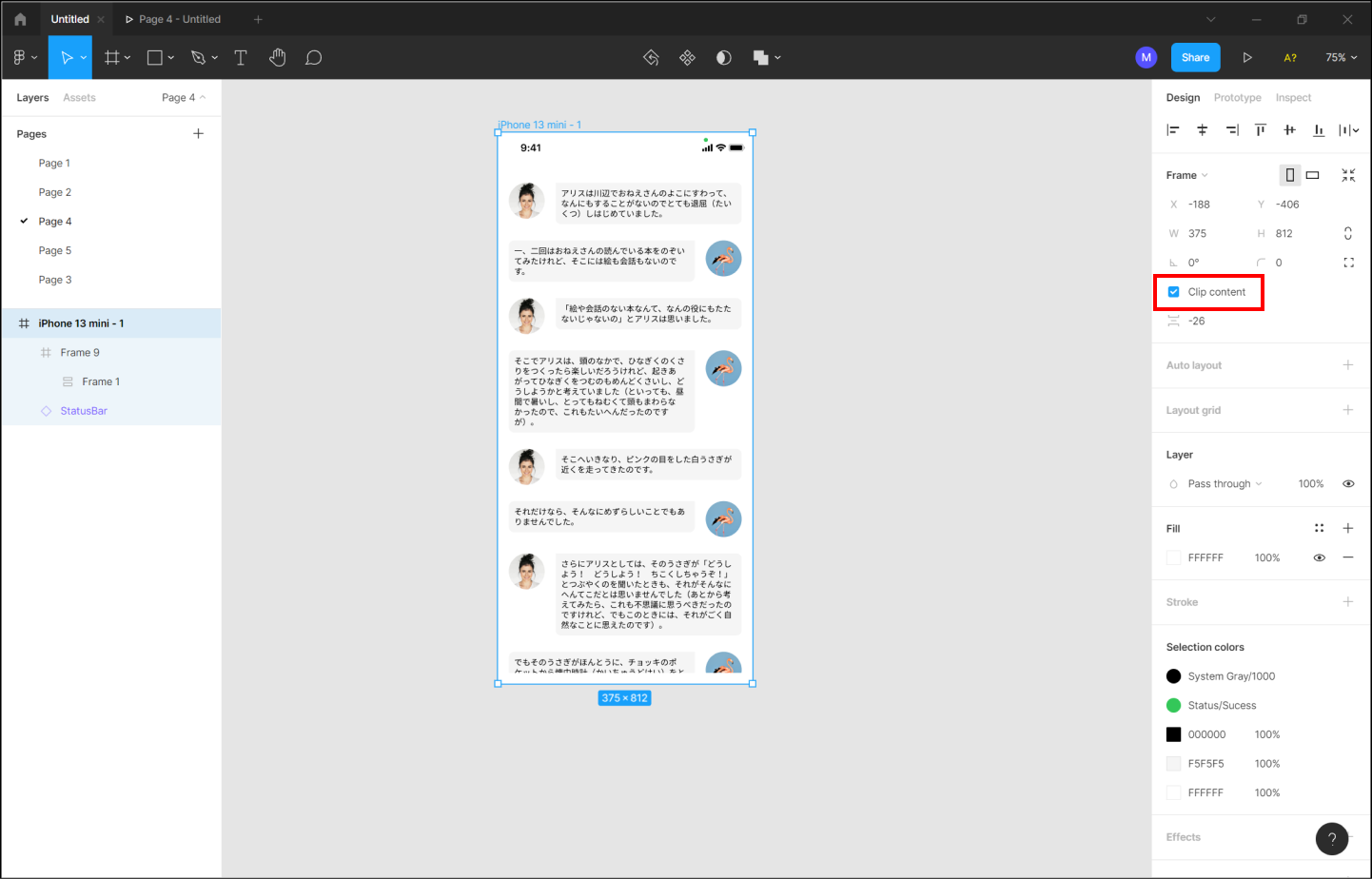
Task: Click the System Gray/1000 color swatch
Action: coord(1174,676)
